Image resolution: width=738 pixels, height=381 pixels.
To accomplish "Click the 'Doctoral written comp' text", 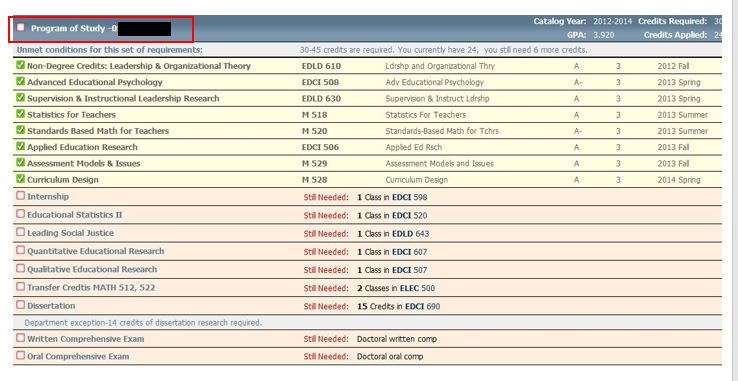I will point(397,339).
